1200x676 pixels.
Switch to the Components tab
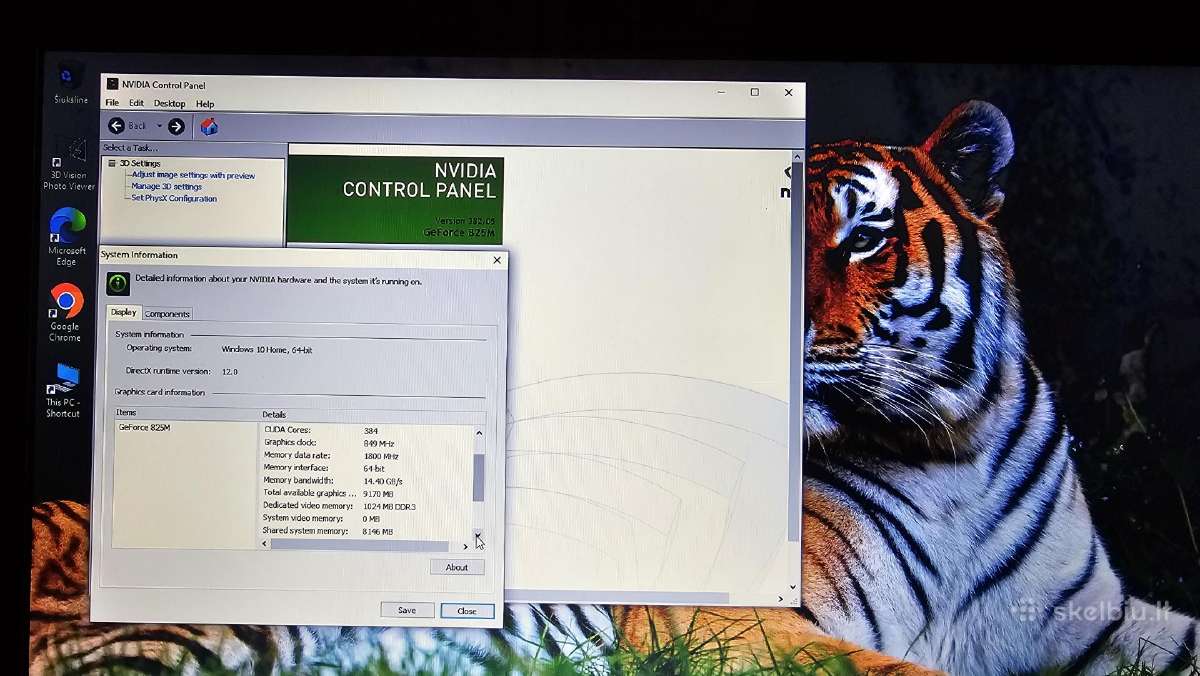point(167,314)
